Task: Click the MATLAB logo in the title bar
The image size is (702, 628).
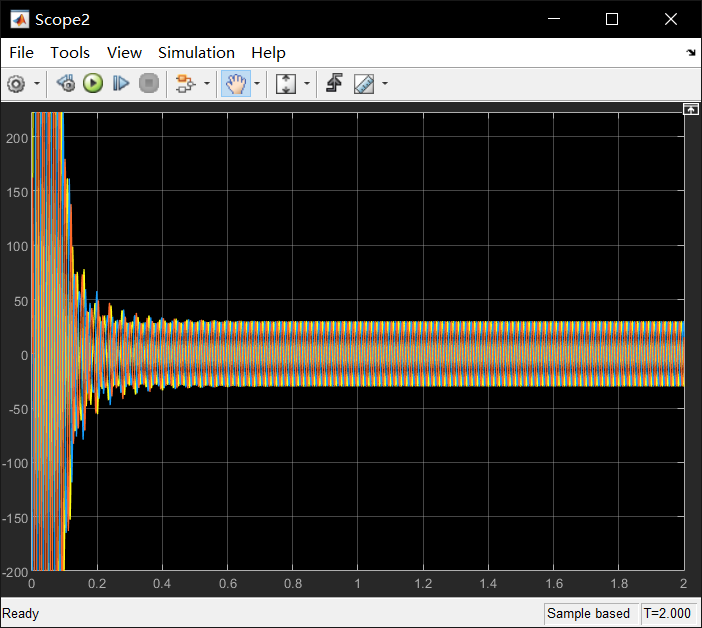Action: [x=20, y=20]
